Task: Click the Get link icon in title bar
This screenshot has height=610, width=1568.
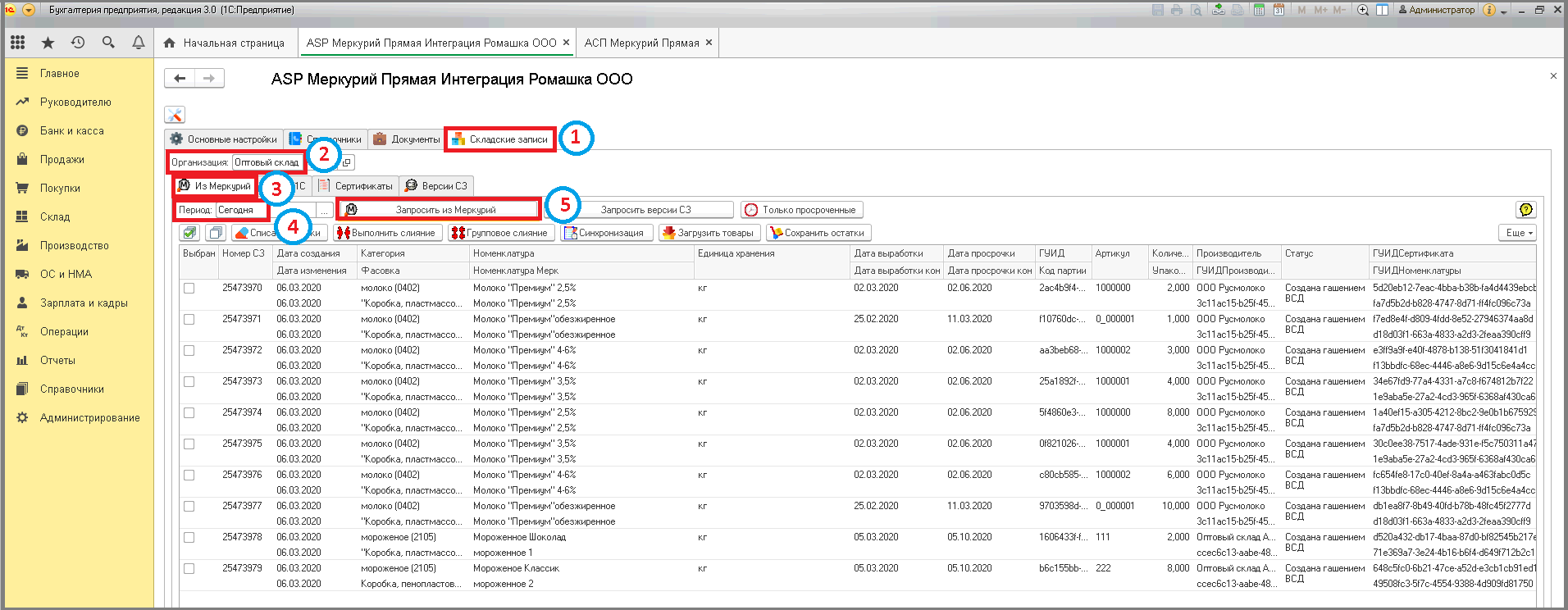Action: pos(1219,10)
